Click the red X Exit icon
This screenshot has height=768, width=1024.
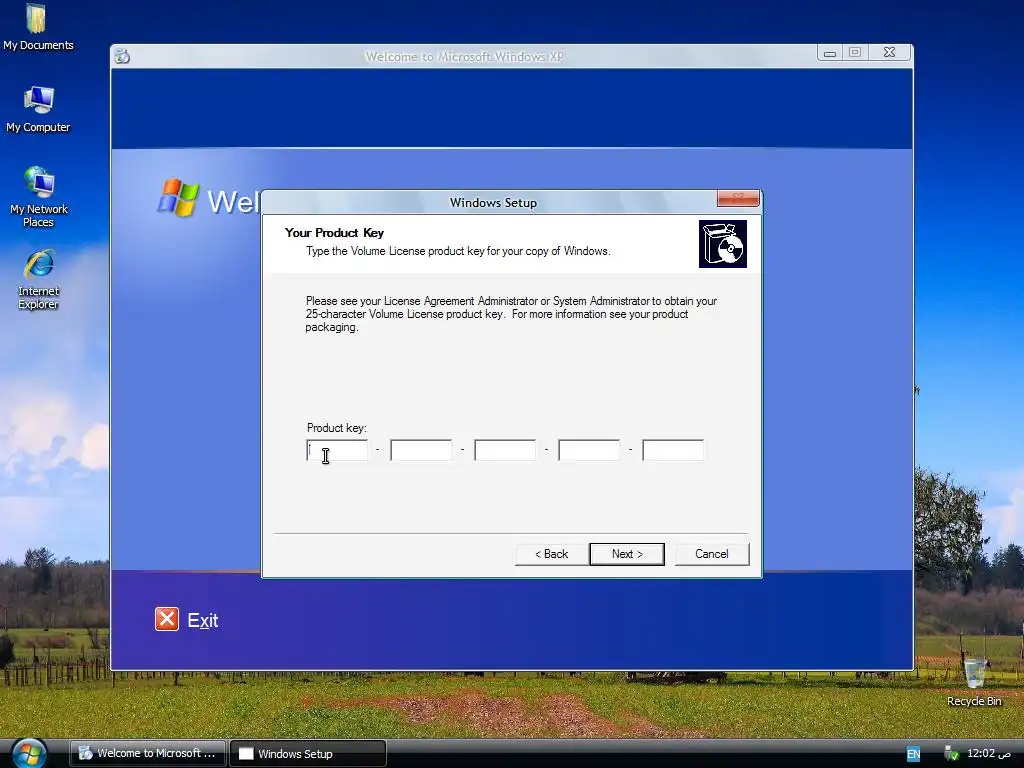point(167,619)
